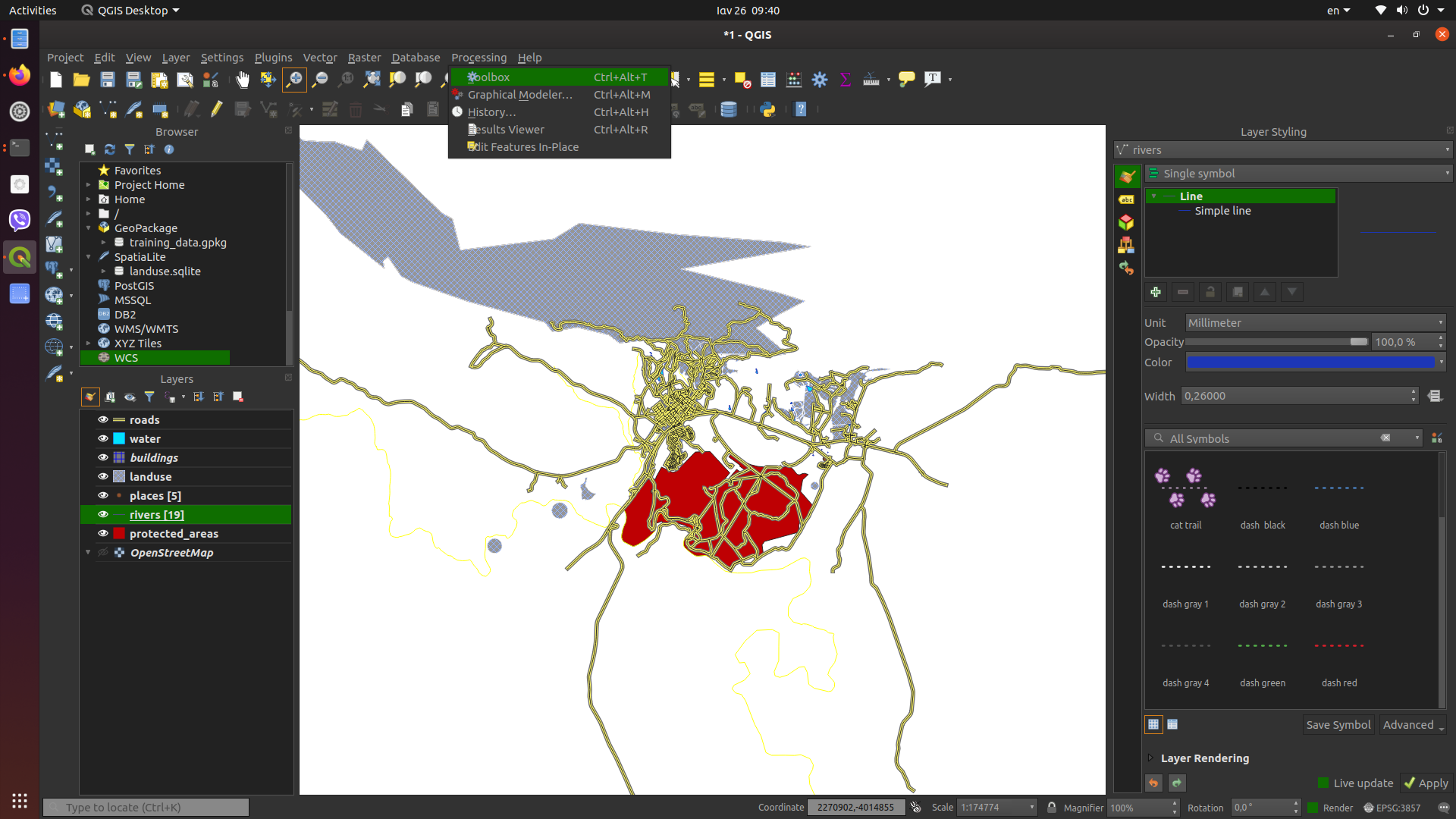This screenshot has width=1456, height=819.
Task: Click the add symbol layer plus button
Action: pyautogui.click(x=1155, y=292)
